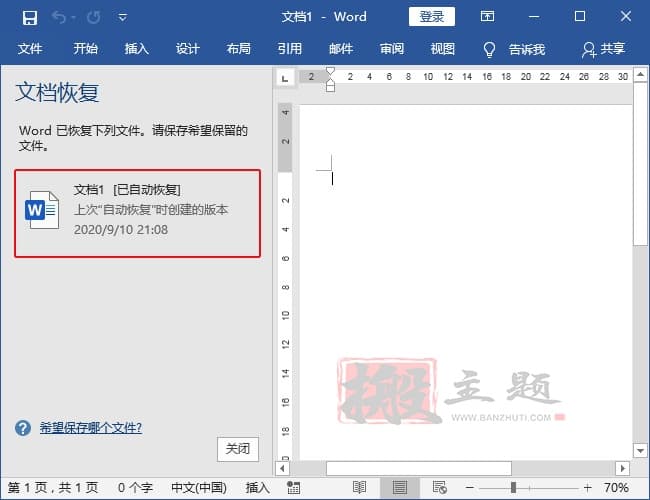Click the 登录 sign-in button
The height and width of the screenshot is (500, 650).
pyautogui.click(x=432, y=17)
